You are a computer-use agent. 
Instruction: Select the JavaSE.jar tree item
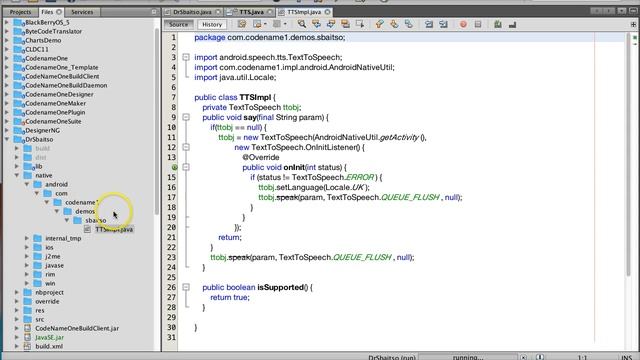pos(49,338)
